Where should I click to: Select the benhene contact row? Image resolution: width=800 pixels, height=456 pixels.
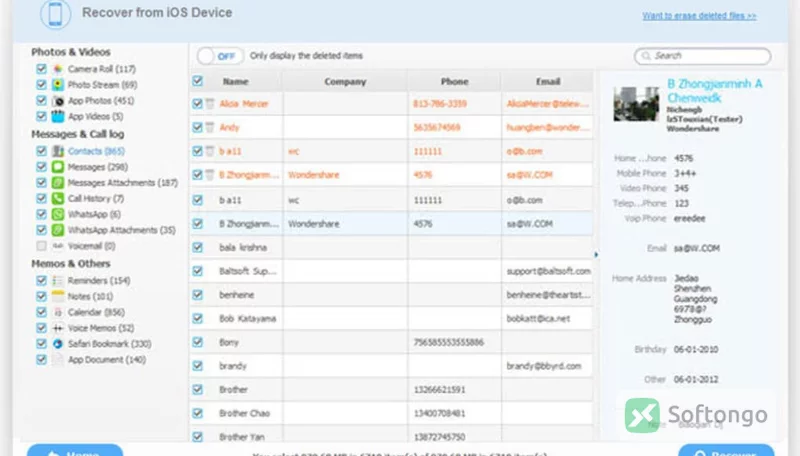click(x=391, y=295)
